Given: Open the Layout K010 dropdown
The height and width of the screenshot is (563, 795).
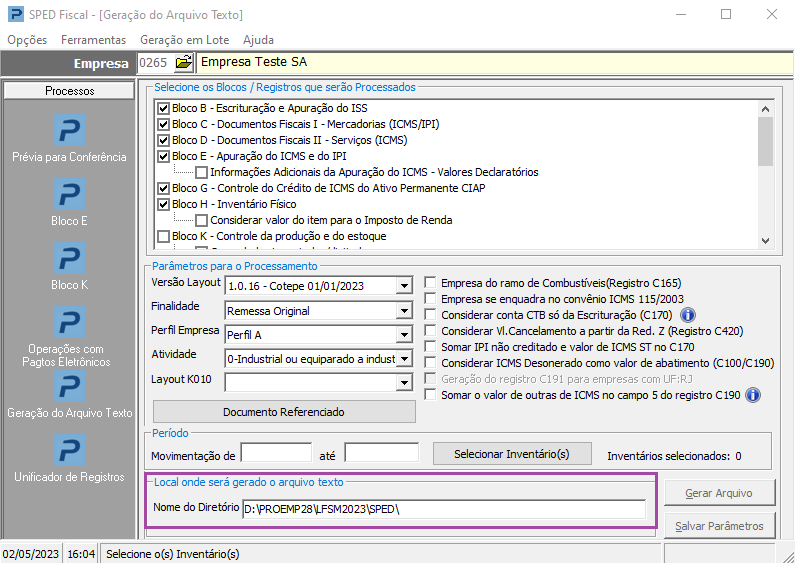Looking at the screenshot, I should (404, 383).
